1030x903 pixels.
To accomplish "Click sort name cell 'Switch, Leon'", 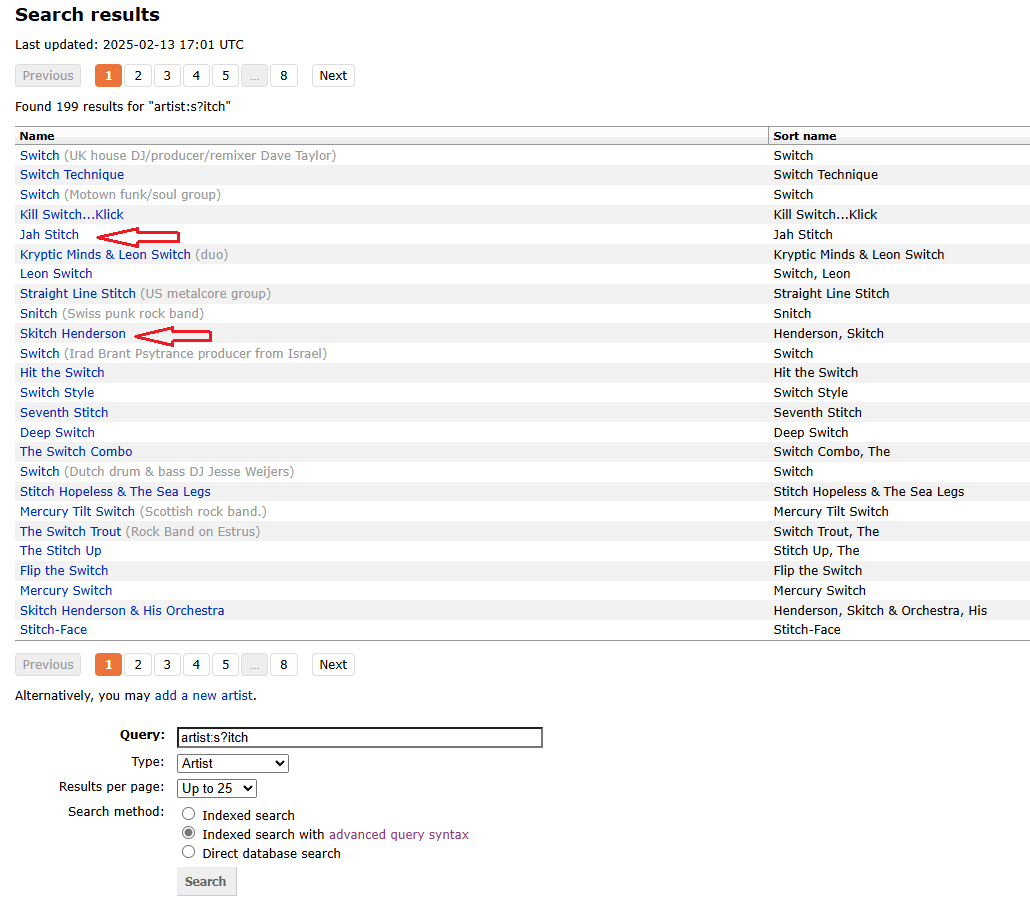I will (x=812, y=273).
